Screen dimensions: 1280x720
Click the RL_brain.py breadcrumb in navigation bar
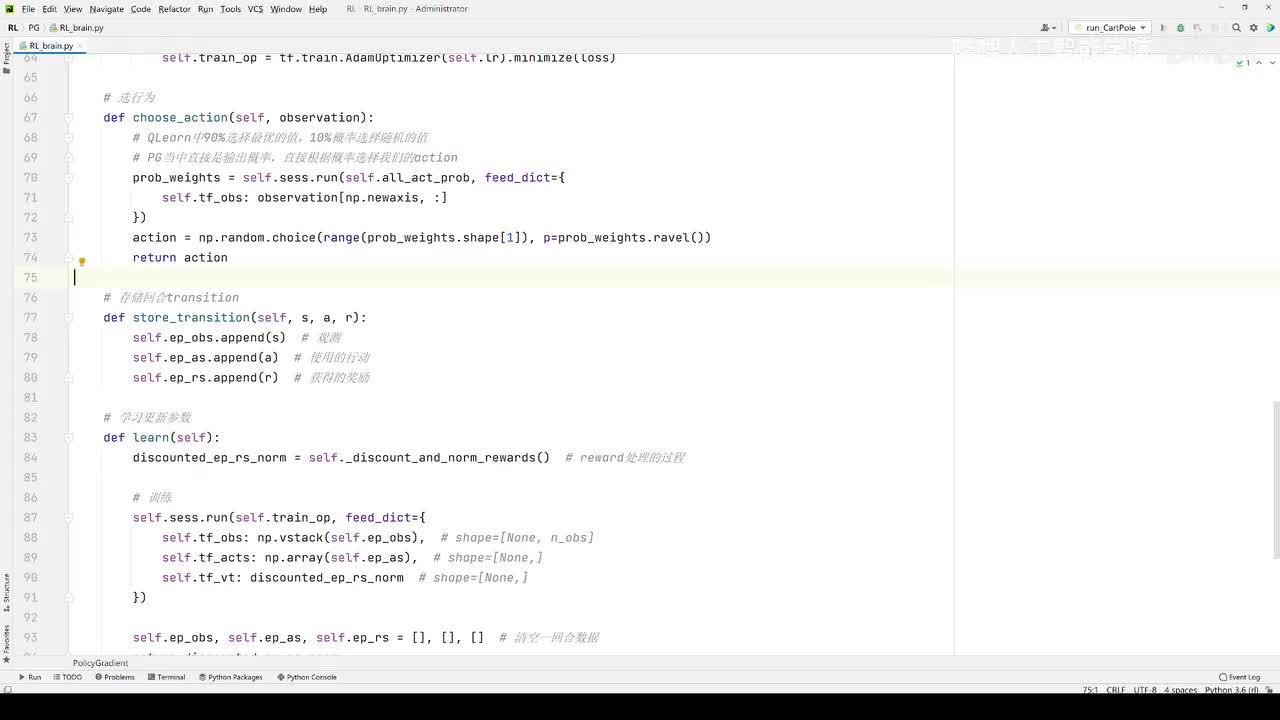point(77,28)
